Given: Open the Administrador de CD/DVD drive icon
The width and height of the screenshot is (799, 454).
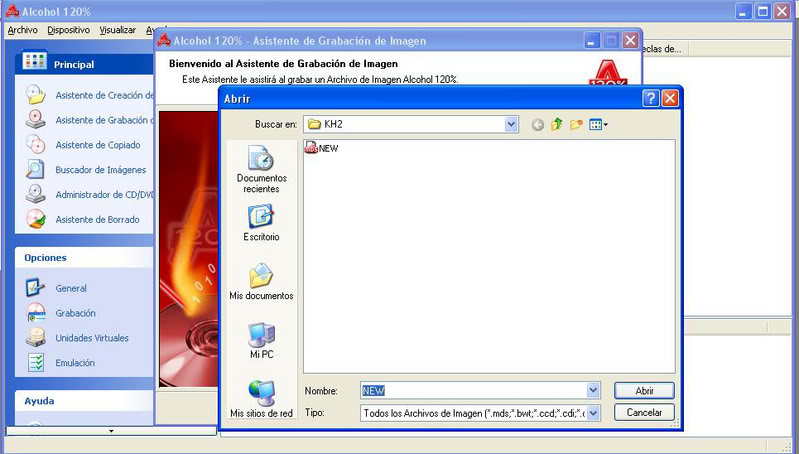Looking at the screenshot, I should [x=36, y=194].
